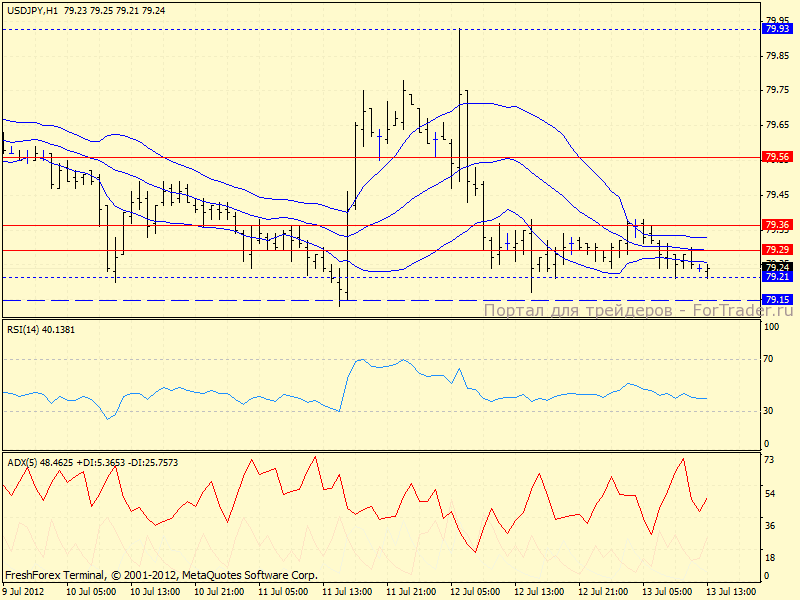The height and width of the screenshot is (600, 800).
Task: Open the ForTrader.ru watermark link
Action: coord(638,311)
